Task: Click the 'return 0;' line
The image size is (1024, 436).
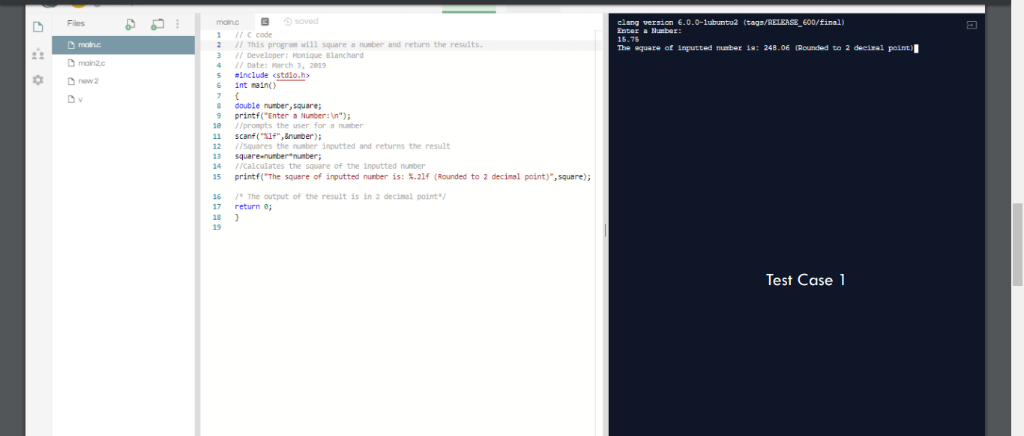Action: click(253, 207)
